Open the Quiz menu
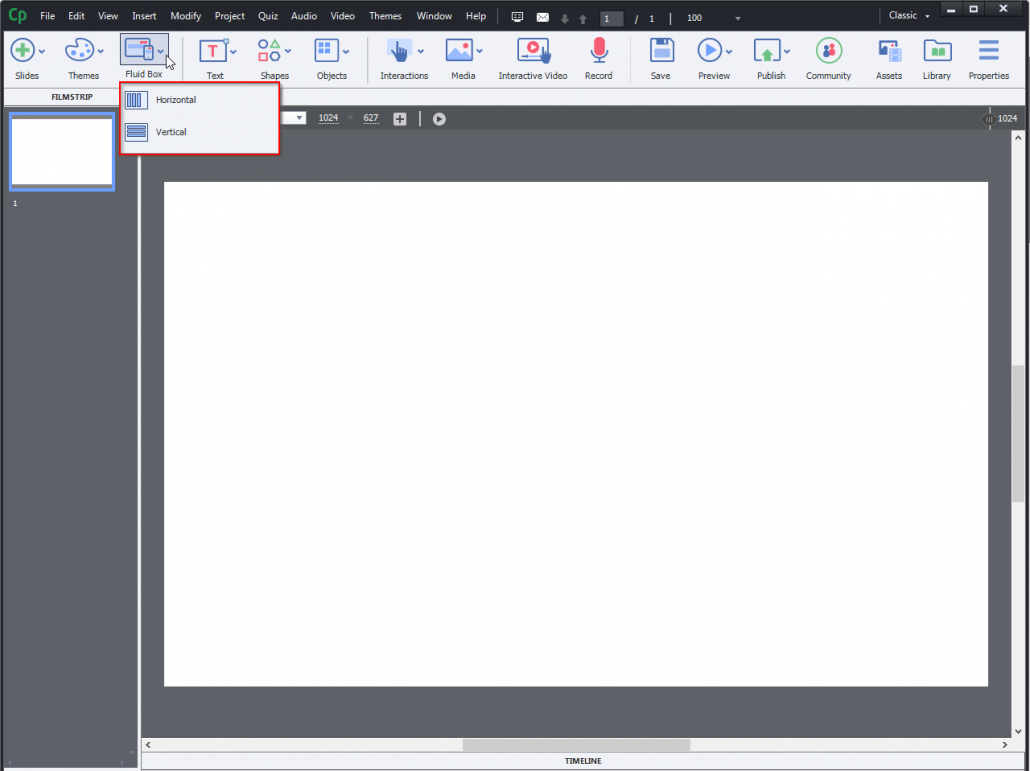 [x=267, y=15]
